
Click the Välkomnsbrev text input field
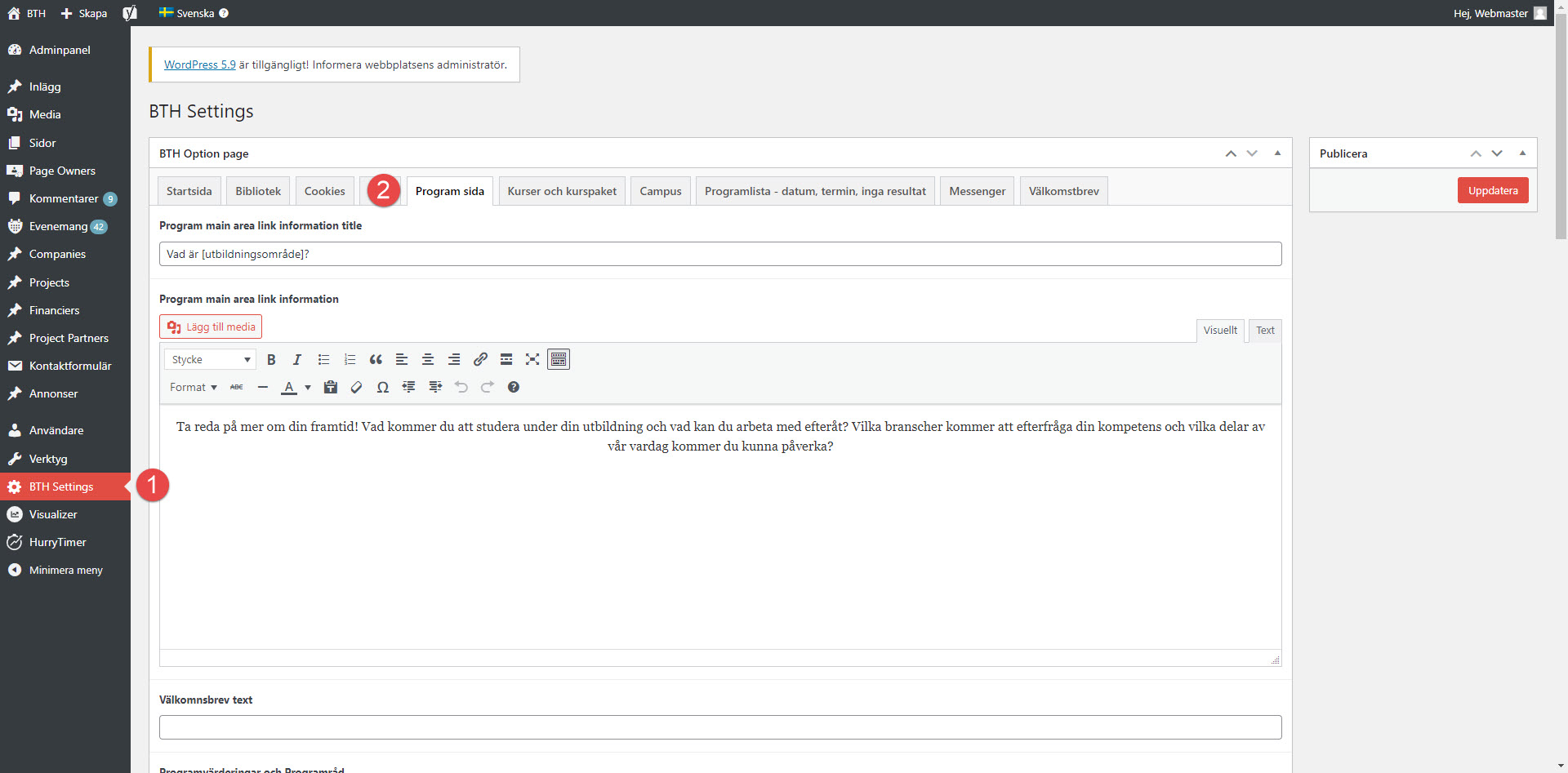coord(720,727)
